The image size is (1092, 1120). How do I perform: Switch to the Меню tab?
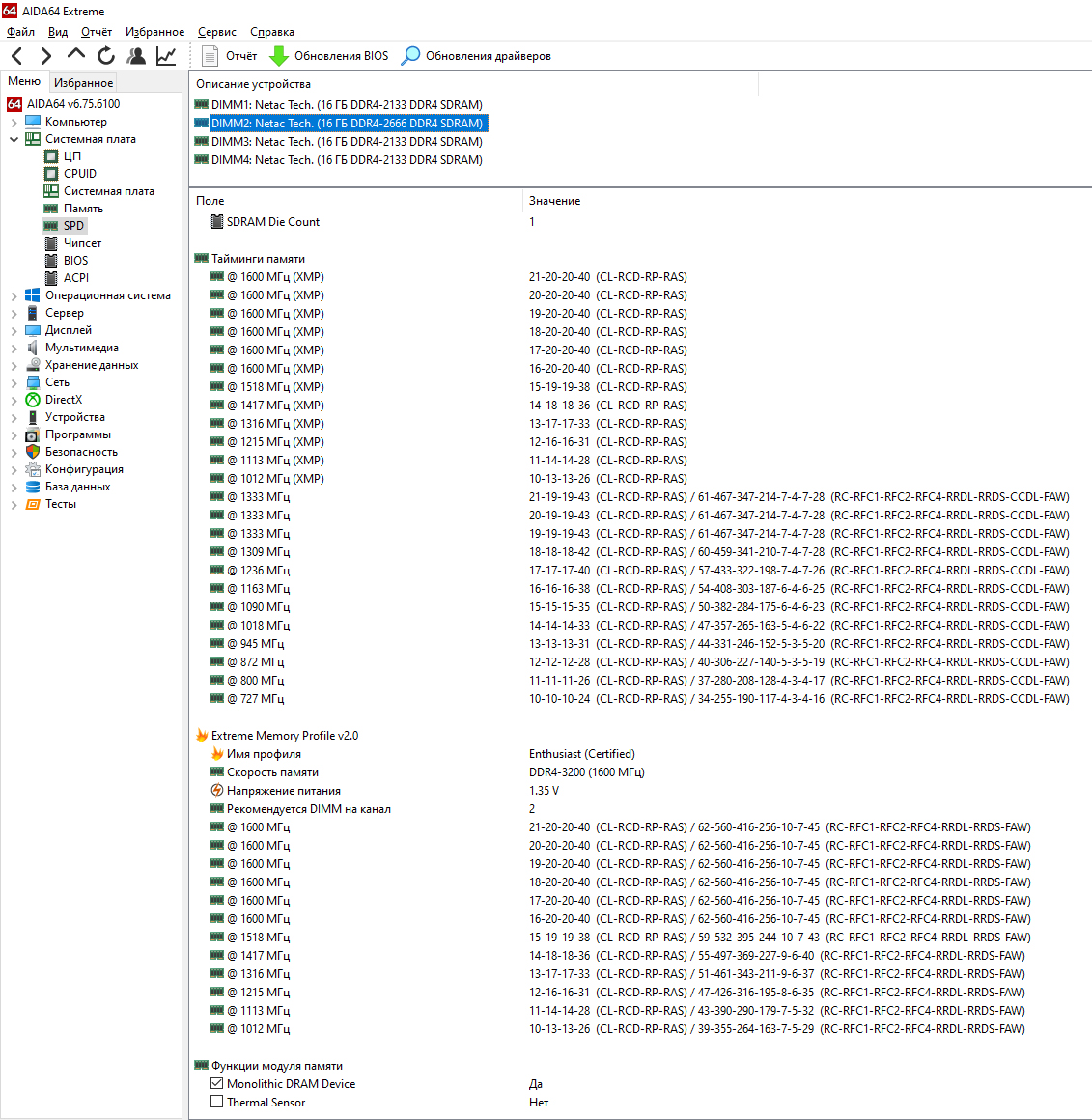tap(24, 81)
